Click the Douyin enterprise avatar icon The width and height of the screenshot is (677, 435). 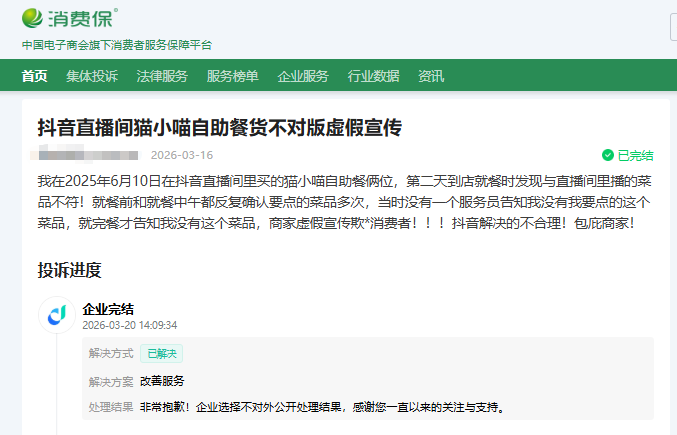(57, 315)
